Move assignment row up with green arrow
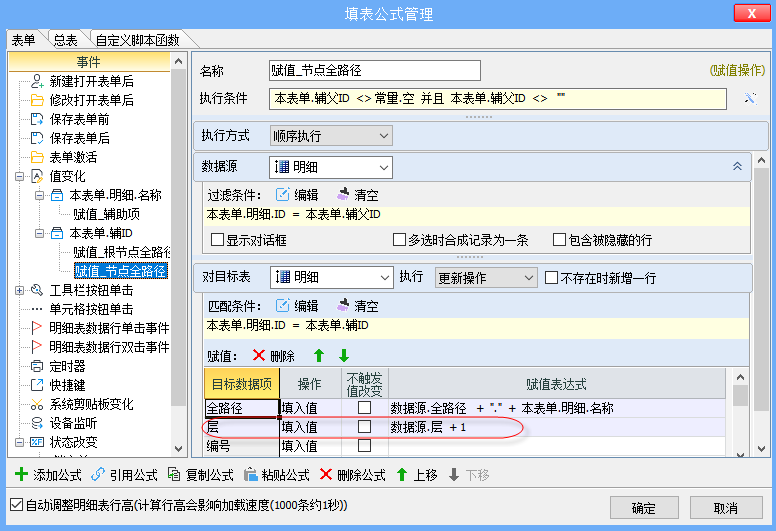The width and height of the screenshot is (776, 531). (x=319, y=356)
